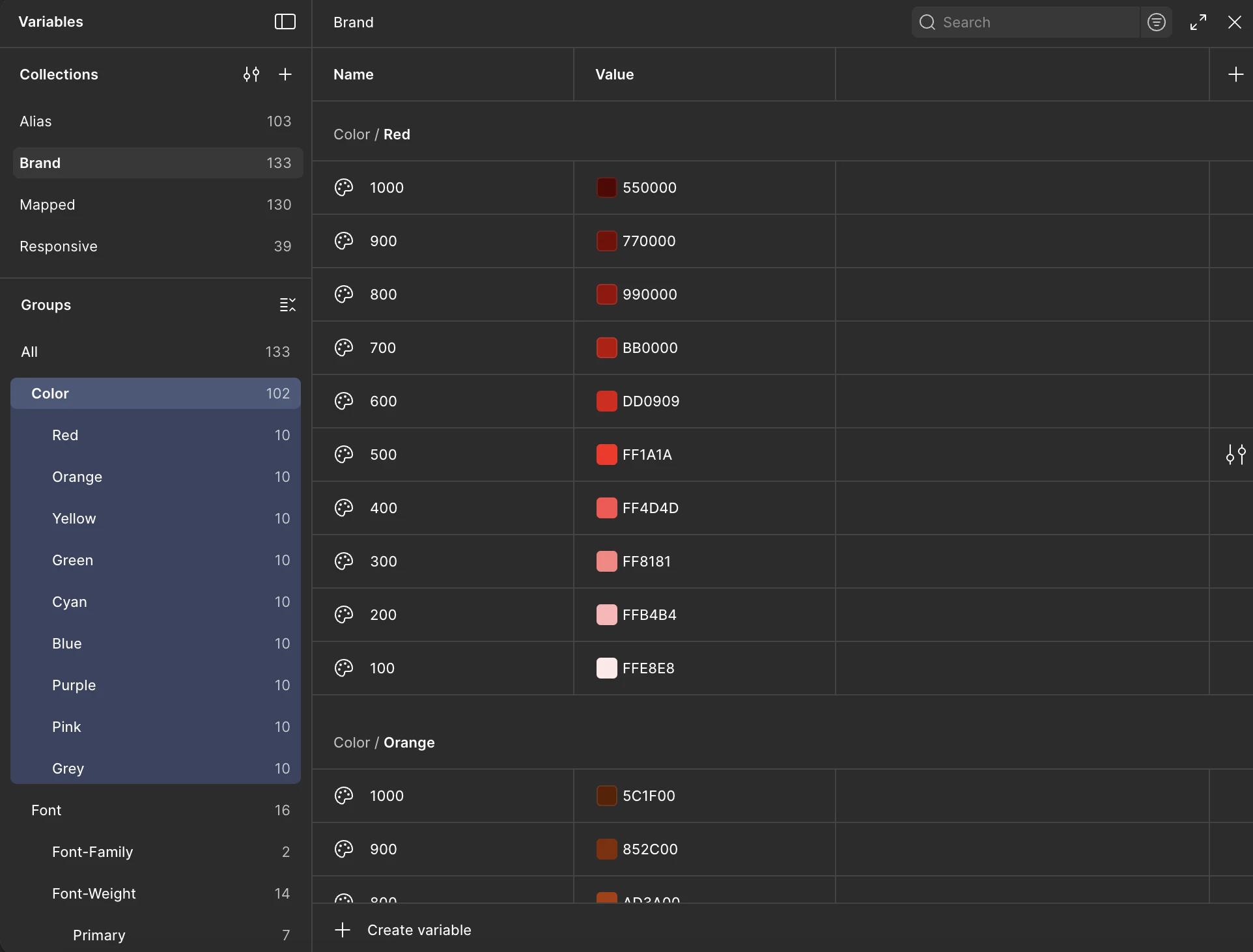Viewport: 1253px width, 952px height.
Task: Click the palette icon for Red 900
Action: tap(344, 241)
